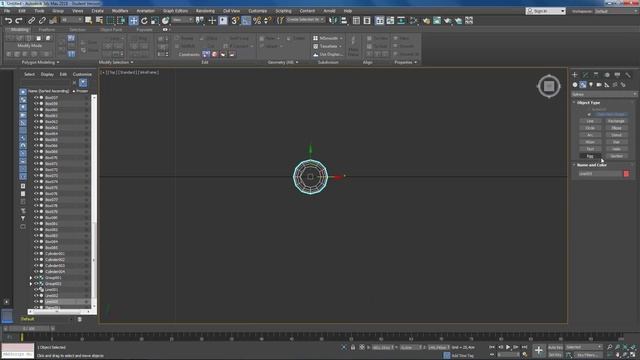
Task: Open the Polygon Modeling panel dropdown
Action: pos(40,62)
